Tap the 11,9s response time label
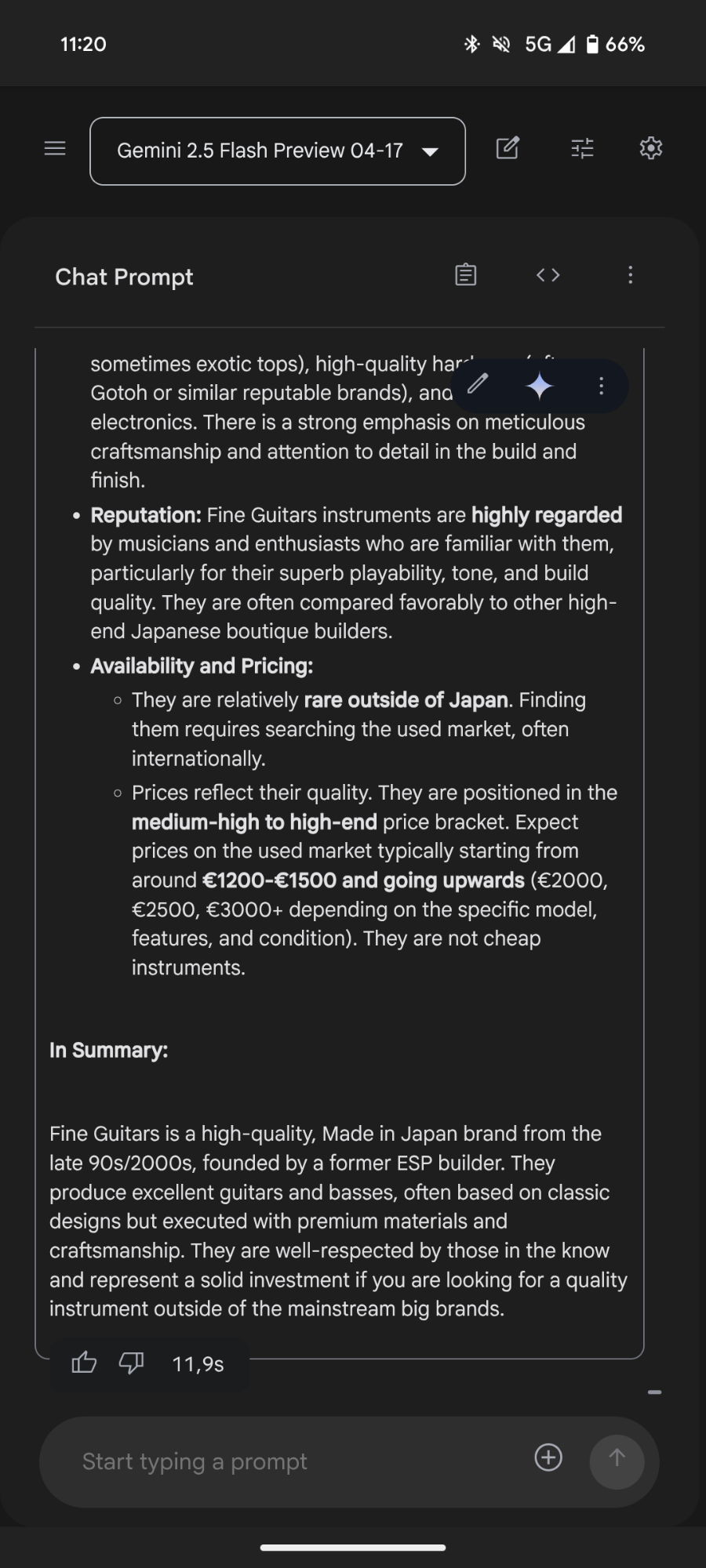This screenshot has height=1568, width=706. point(198,1364)
